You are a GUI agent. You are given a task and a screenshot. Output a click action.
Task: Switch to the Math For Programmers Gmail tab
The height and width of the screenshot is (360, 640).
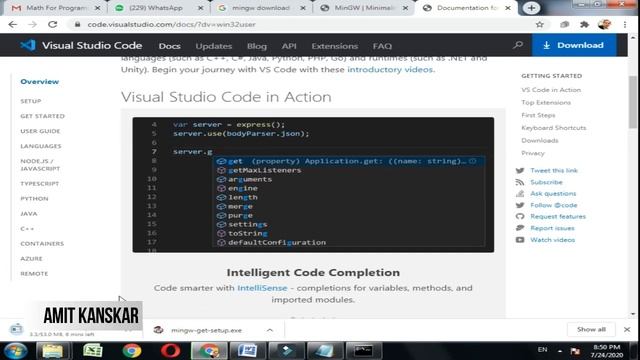pyautogui.click(x=55, y=8)
